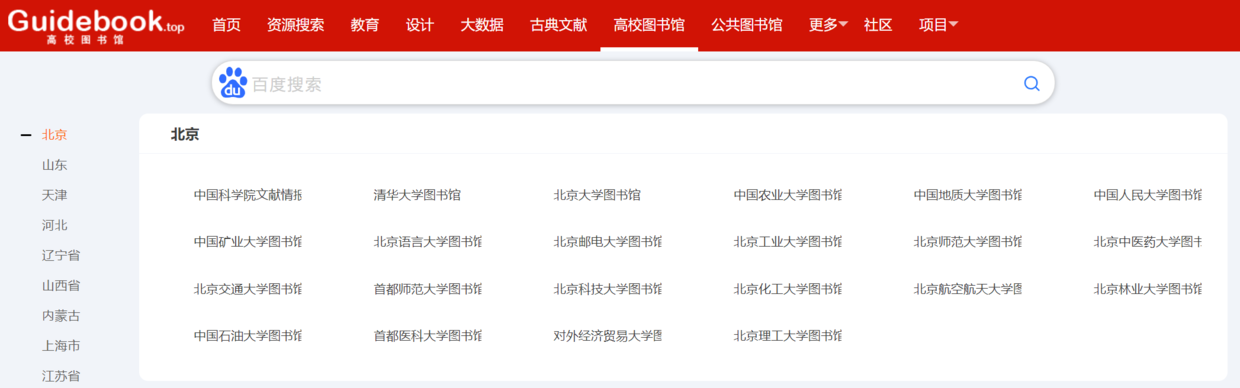The width and height of the screenshot is (1240, 388).
Task: Focus the 百度搜索 input field
Action: (632, 84)
